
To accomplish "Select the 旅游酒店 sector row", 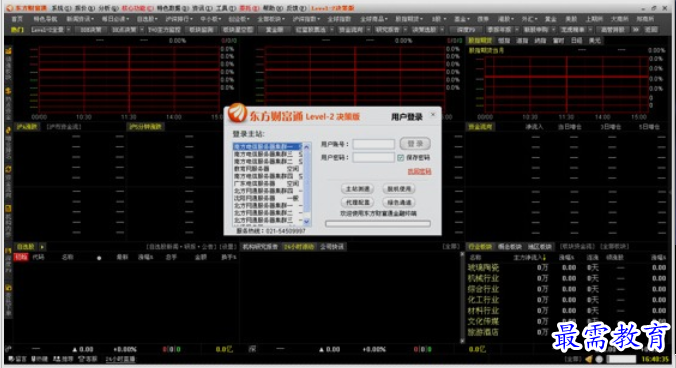I will [x=567, y=332].
